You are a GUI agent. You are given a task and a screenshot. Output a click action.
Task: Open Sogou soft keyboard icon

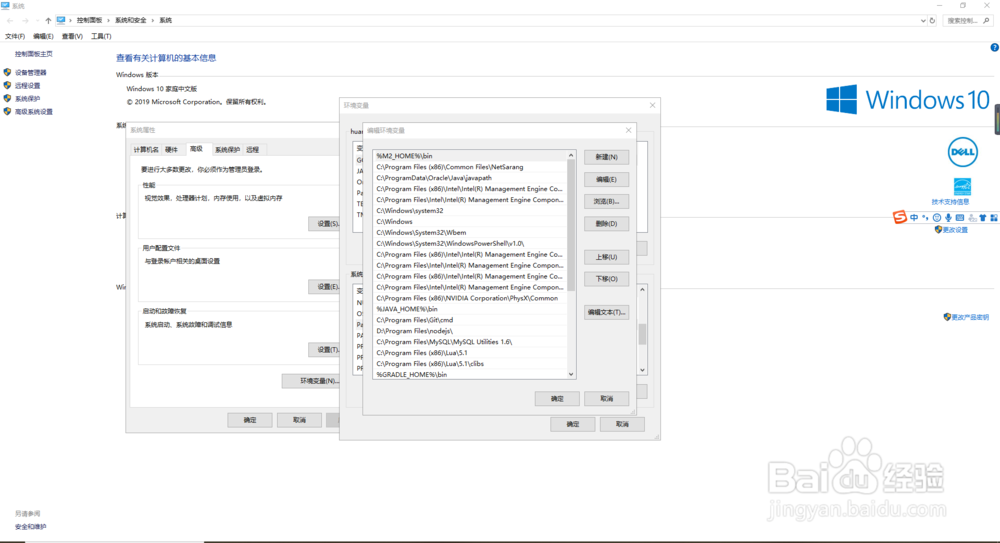point(960,218)
